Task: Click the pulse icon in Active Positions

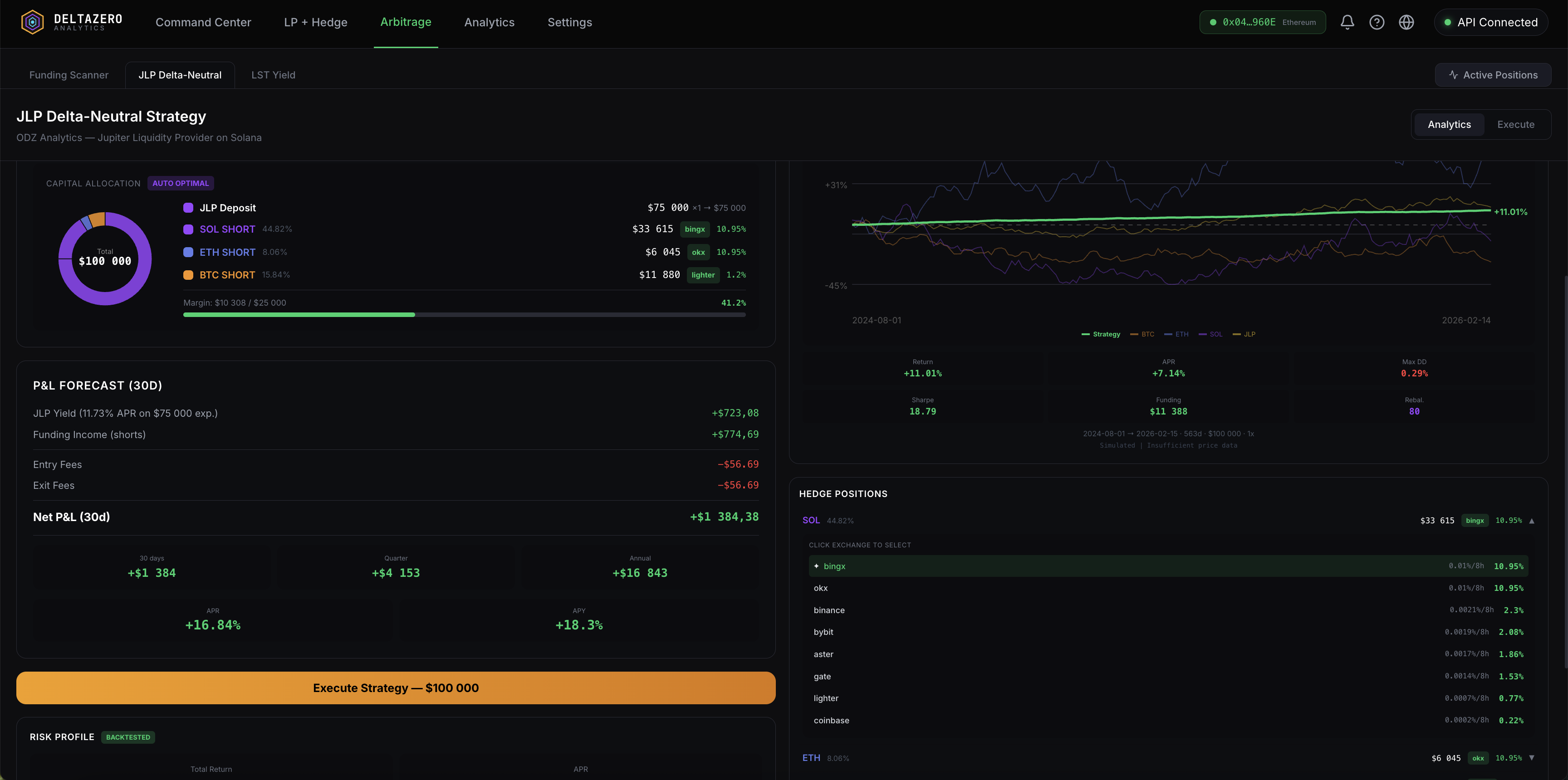Action: tap(1453, 75)
